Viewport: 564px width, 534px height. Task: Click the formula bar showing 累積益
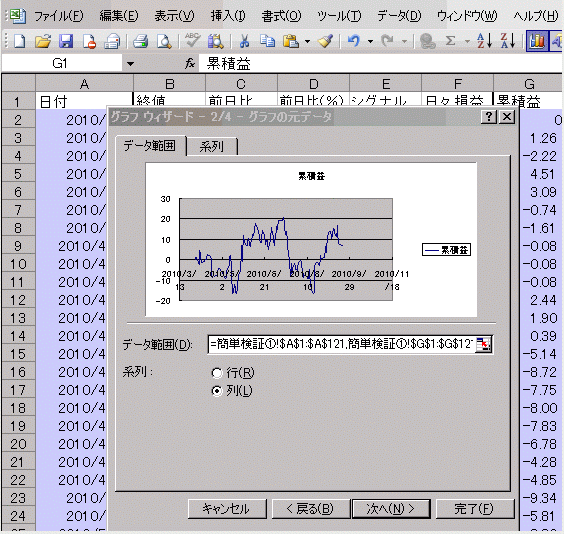point(381,64)
